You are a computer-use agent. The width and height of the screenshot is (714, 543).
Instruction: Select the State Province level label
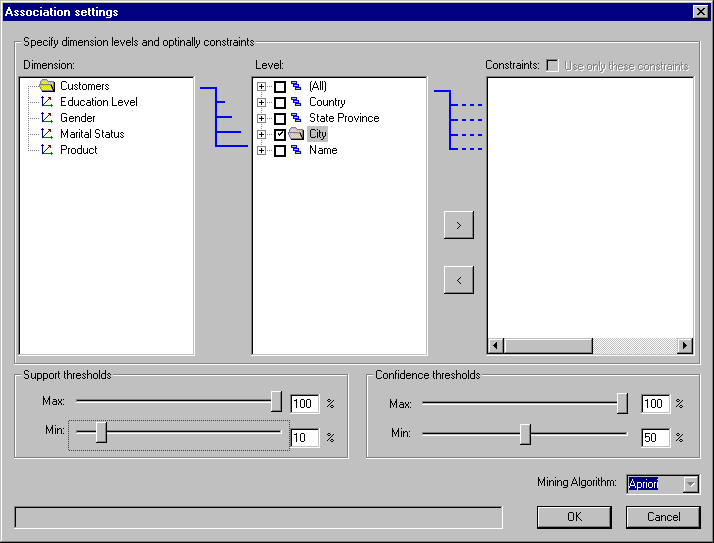(344, 118)
